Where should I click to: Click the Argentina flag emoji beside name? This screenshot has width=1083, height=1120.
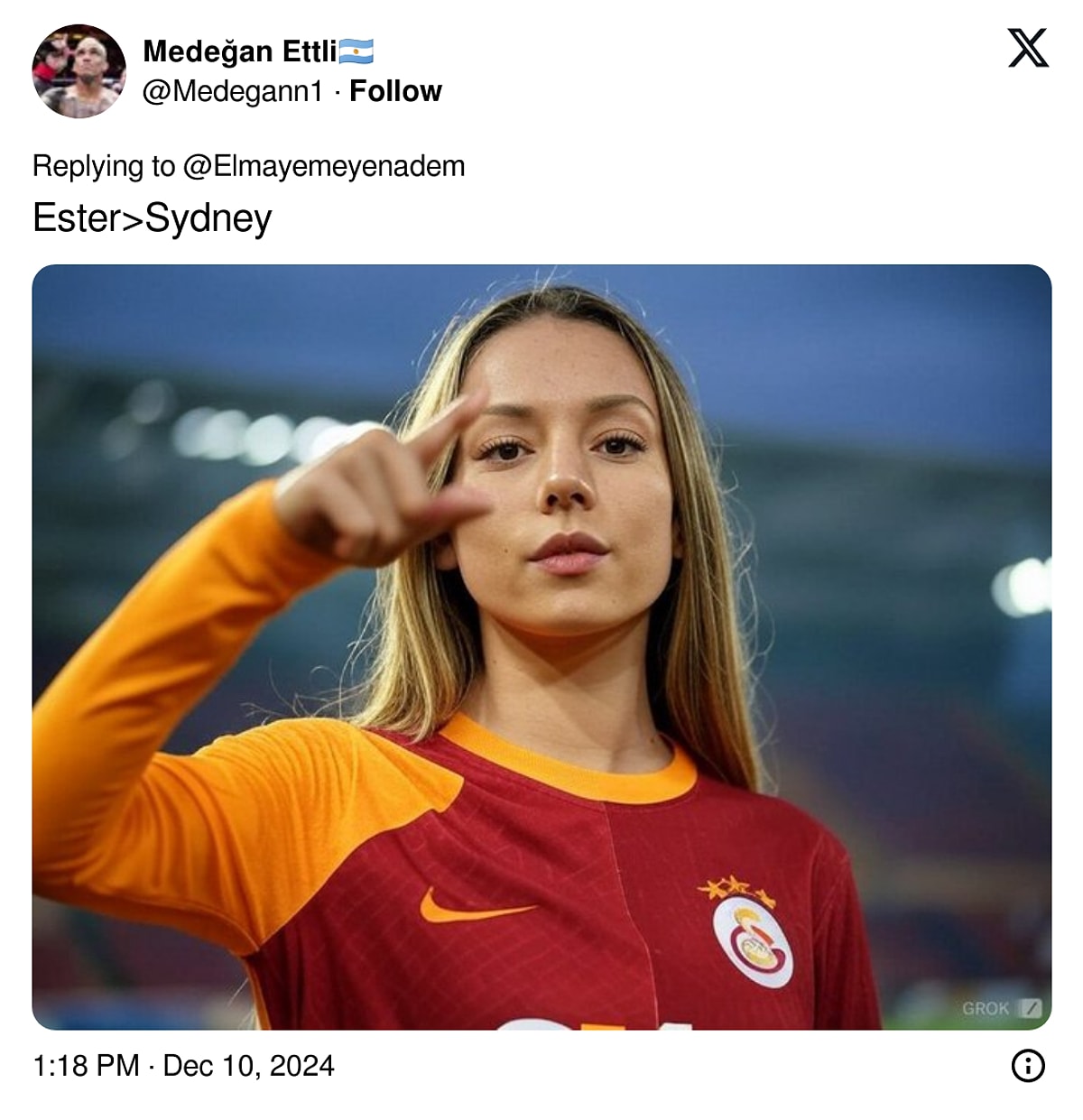pos(356,51)
